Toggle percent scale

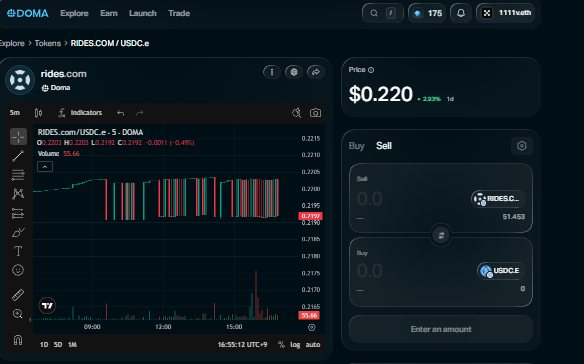[x=281, y=345]
